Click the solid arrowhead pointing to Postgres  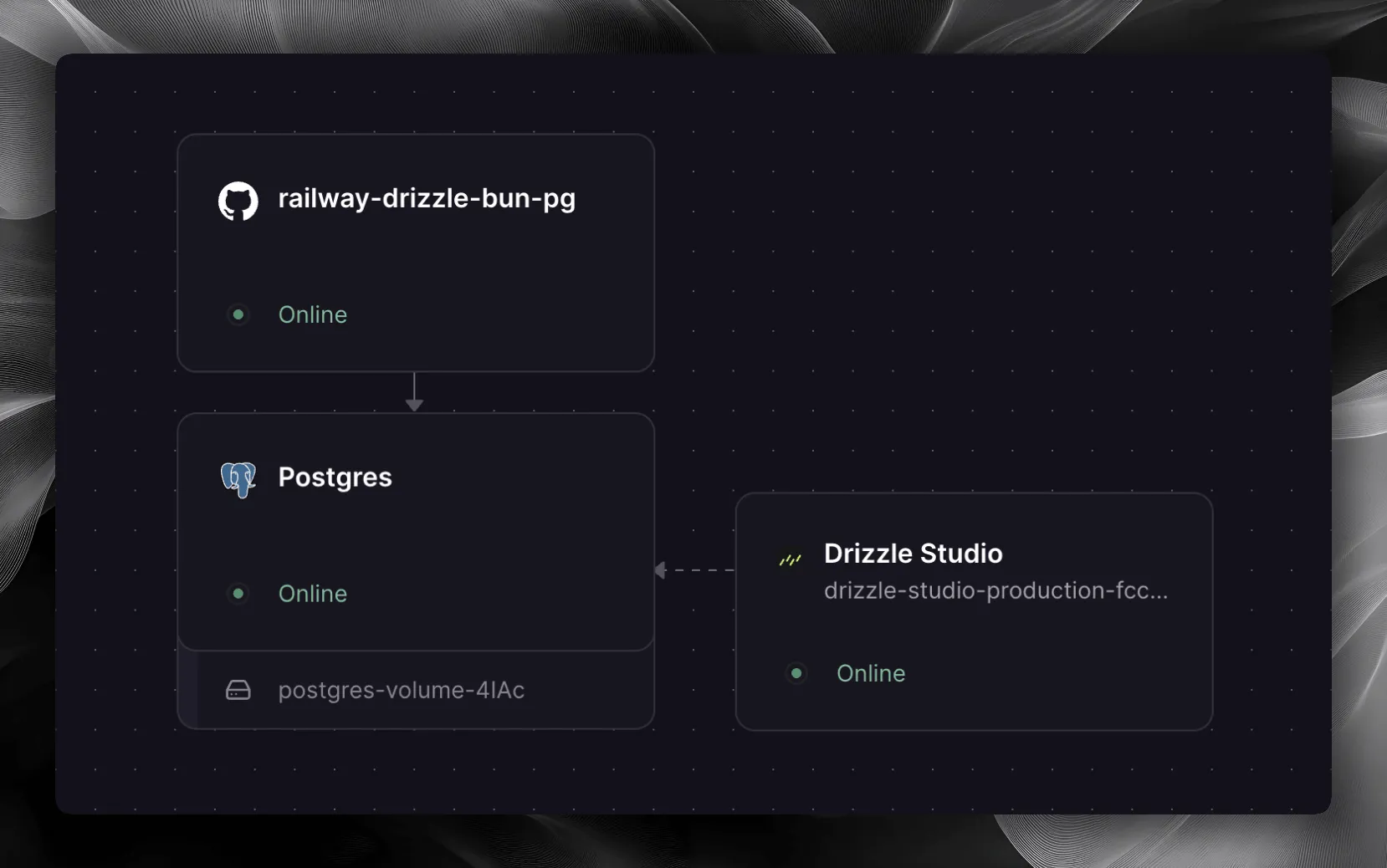pos(414,405)
